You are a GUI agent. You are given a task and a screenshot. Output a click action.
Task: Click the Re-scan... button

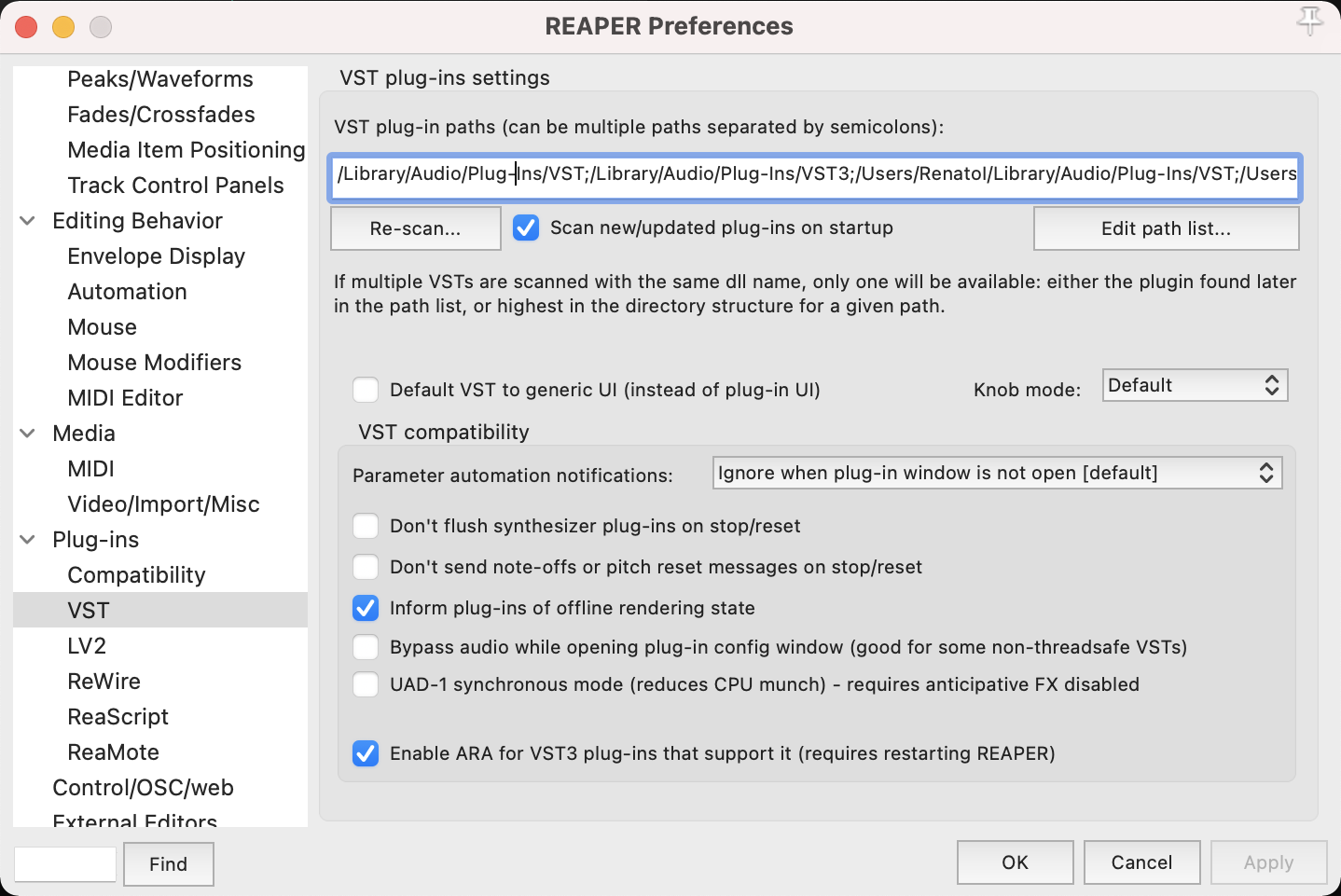coord(416,228)
